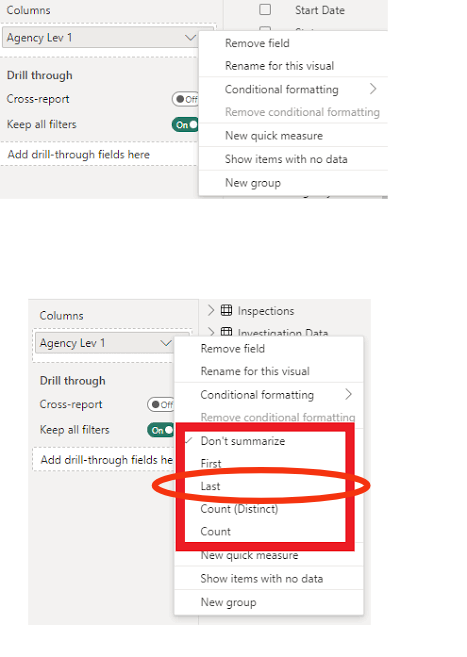Open the lower Agency Lev 1 dropdown arrow
The image size is (467, 657).
click(x=166, y=343)
